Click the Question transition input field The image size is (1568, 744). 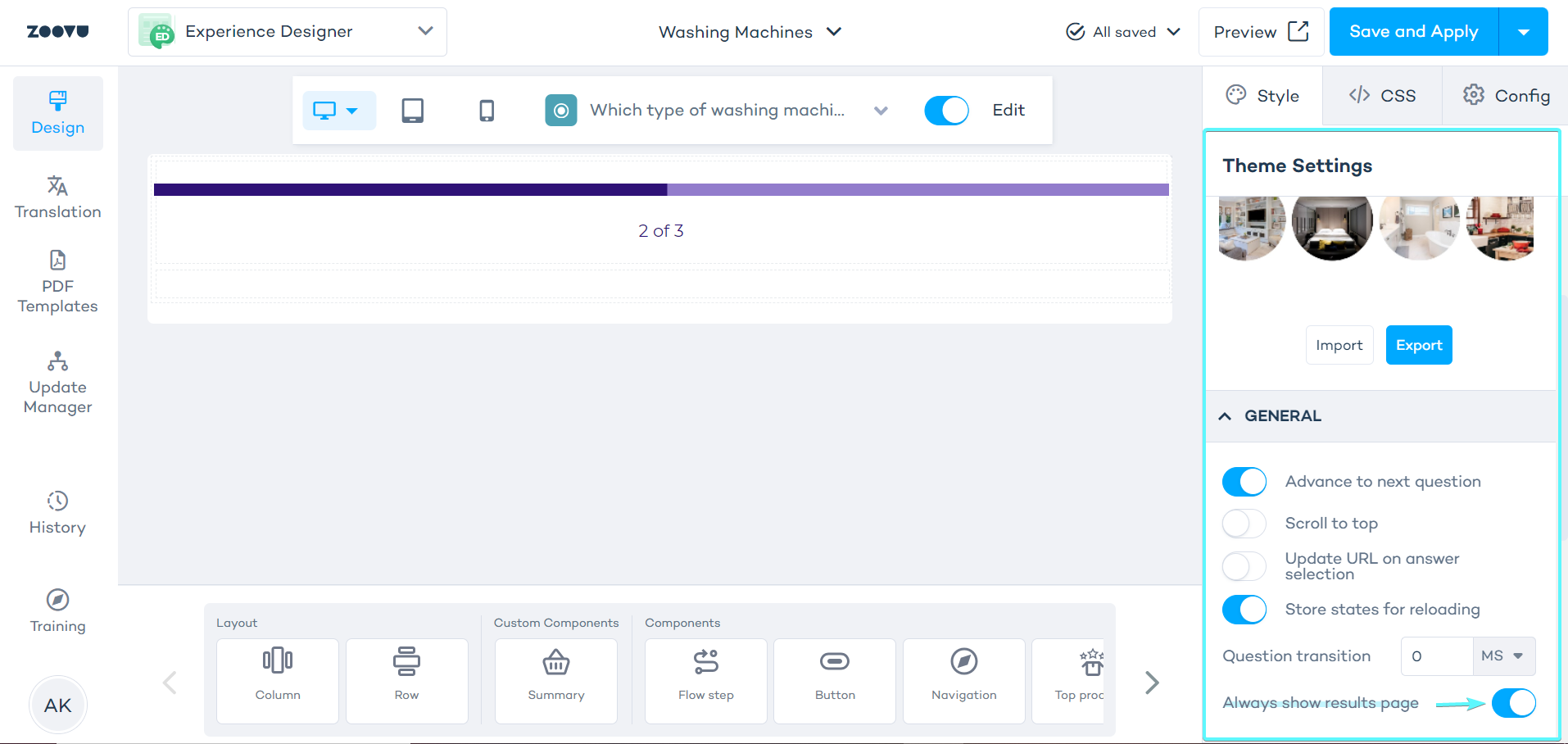(x=1436, y=656)
